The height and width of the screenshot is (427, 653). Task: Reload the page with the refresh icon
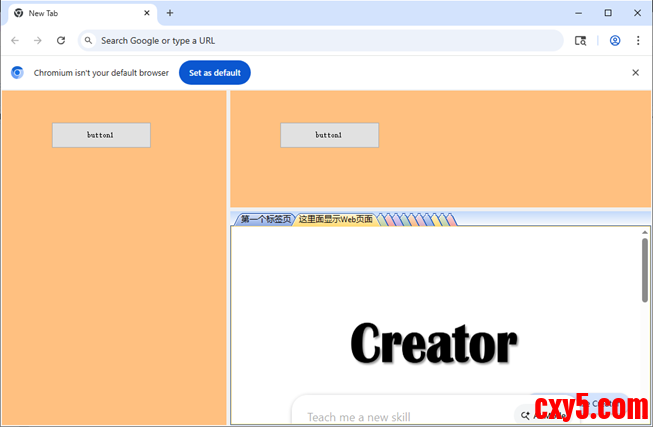(x=61, y=40)
